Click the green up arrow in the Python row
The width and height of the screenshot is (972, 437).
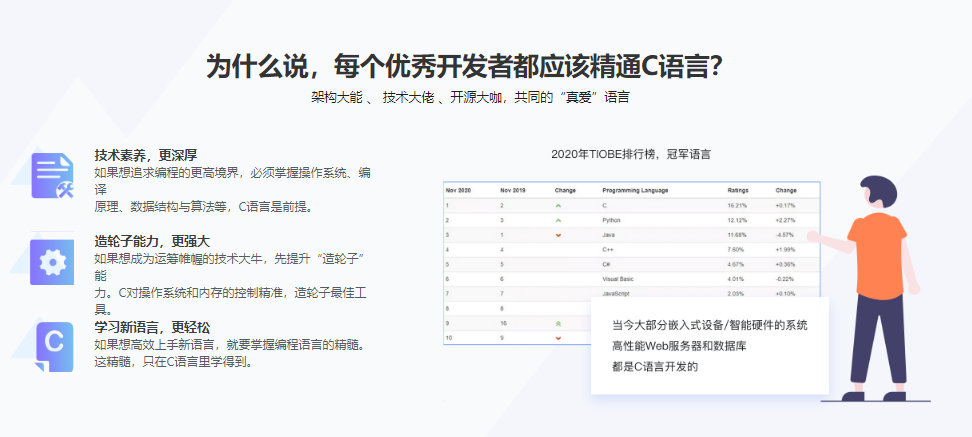(558, 220)
